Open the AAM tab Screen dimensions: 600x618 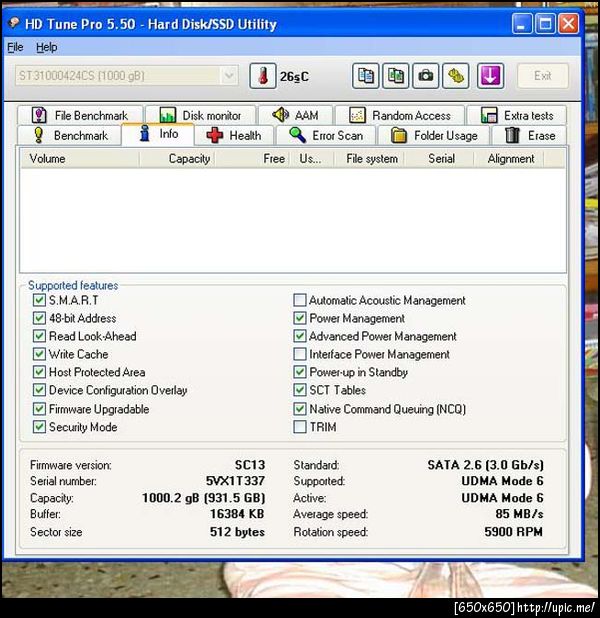click(x=295, y=115)
